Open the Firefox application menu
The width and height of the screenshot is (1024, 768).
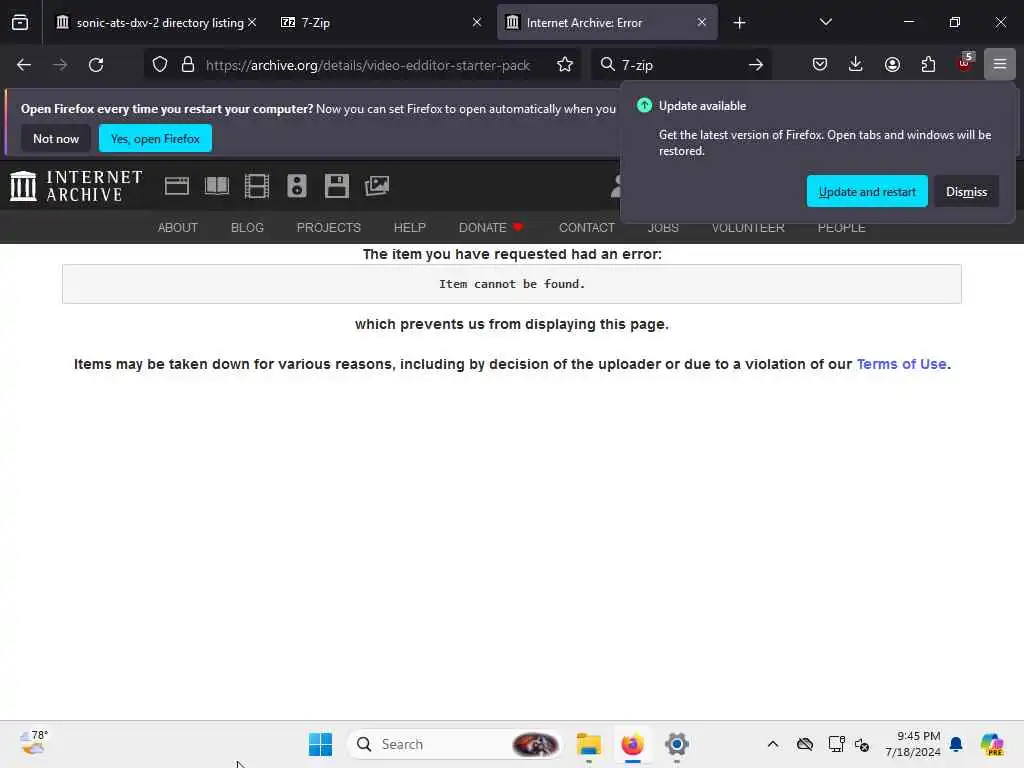[x=1000, y=64]
